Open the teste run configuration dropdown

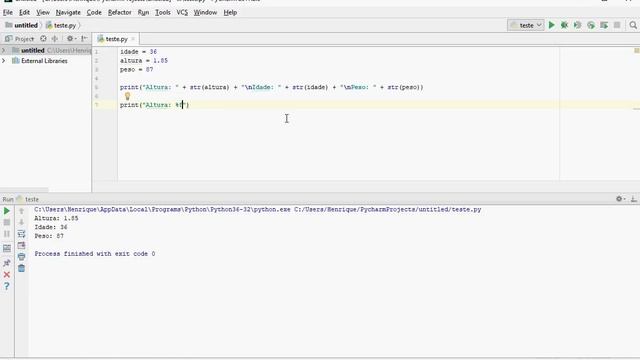point(526,25)
